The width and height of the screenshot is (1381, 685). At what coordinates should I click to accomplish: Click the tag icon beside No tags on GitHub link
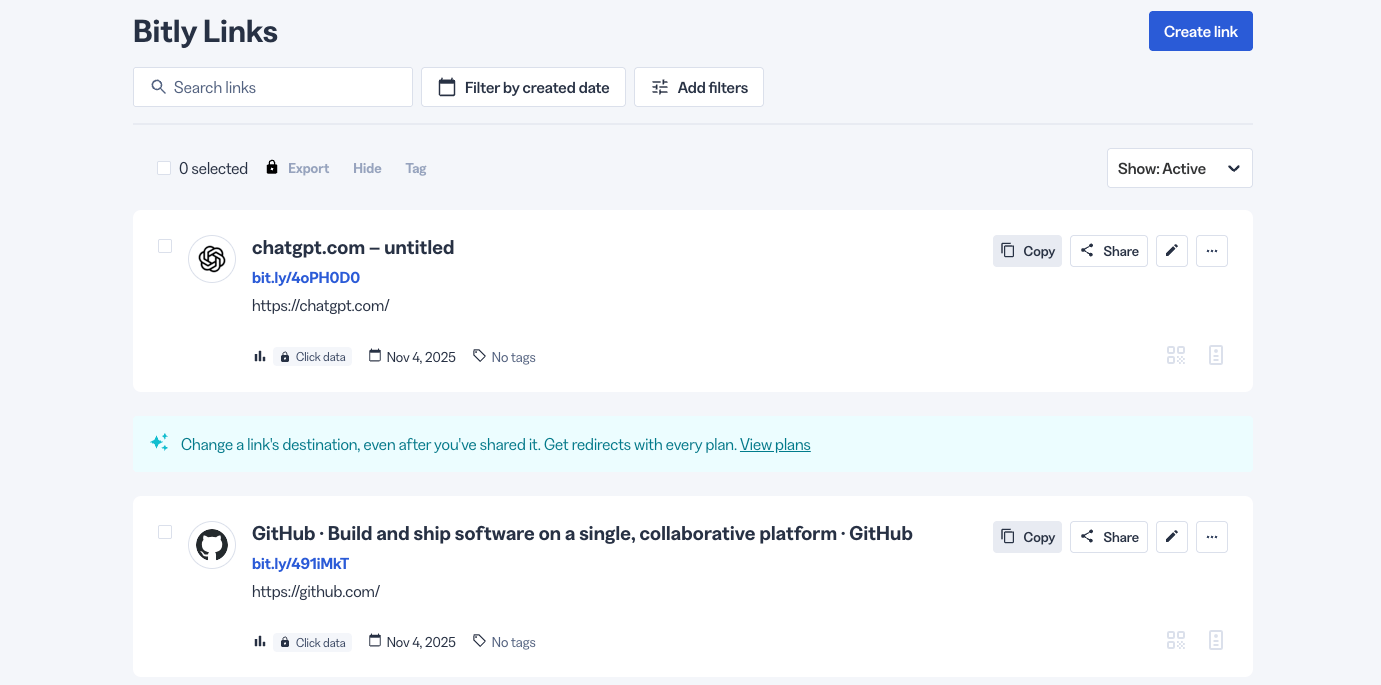pyautogui.click(x=482, y=641)
